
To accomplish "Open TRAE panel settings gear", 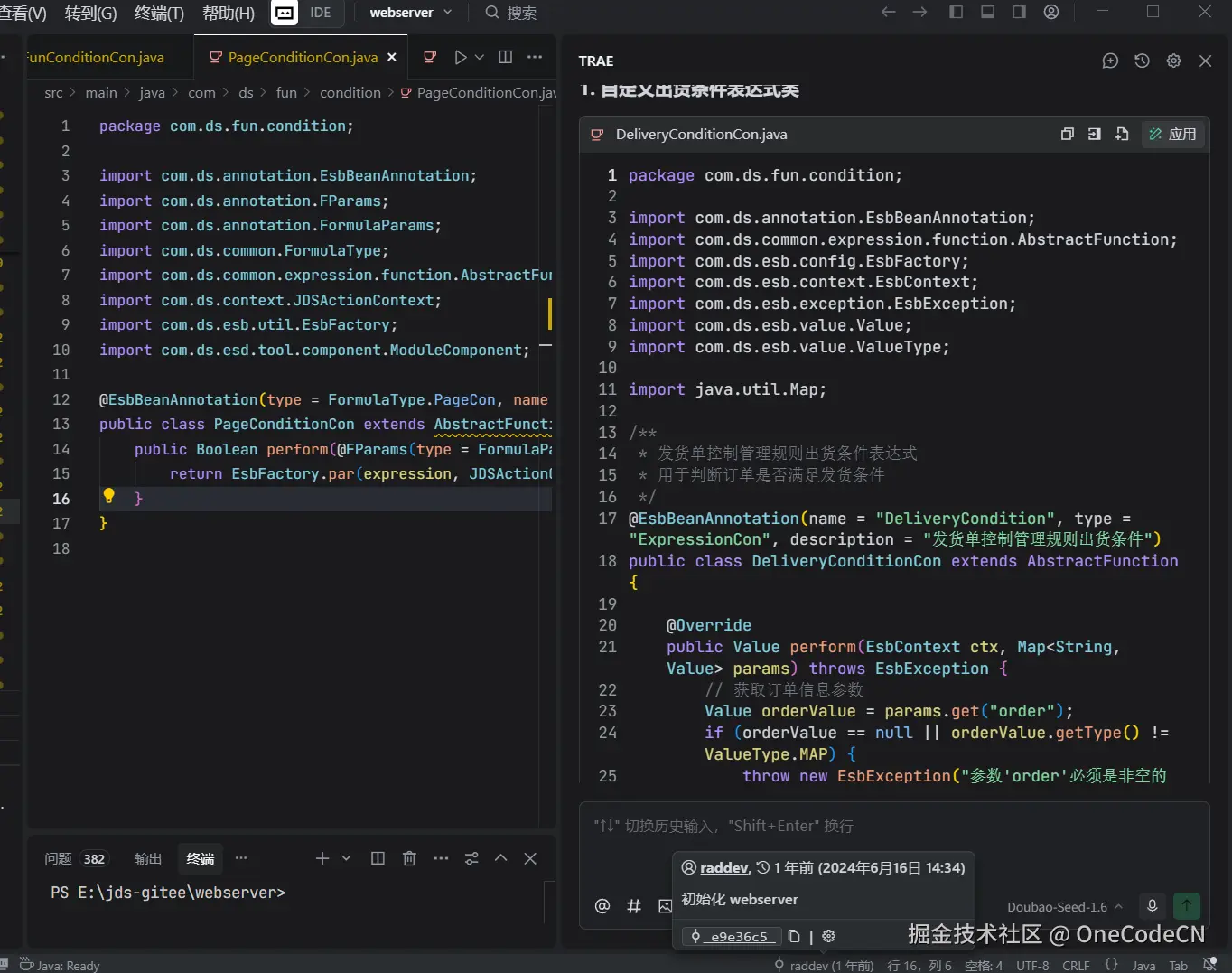I will click(x=1173, y=61).
